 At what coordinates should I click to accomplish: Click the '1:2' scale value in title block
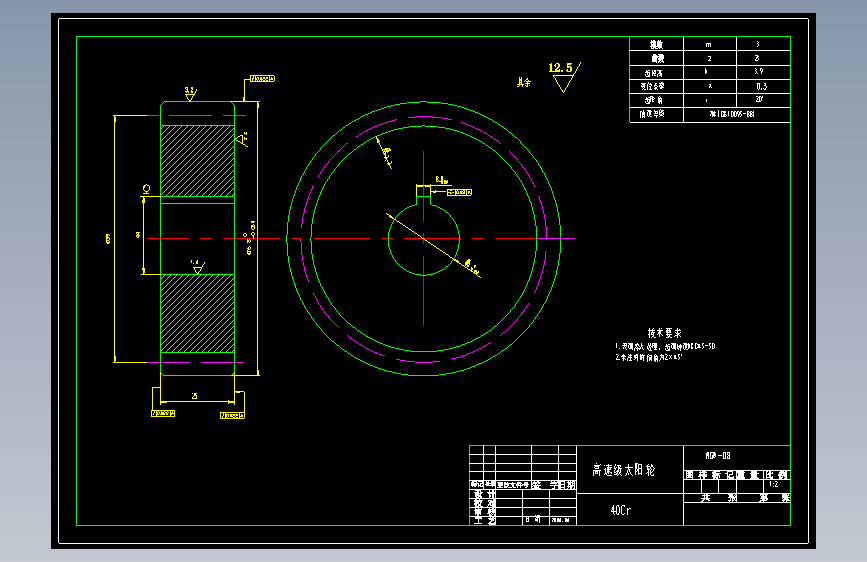[x=774, y=485]
